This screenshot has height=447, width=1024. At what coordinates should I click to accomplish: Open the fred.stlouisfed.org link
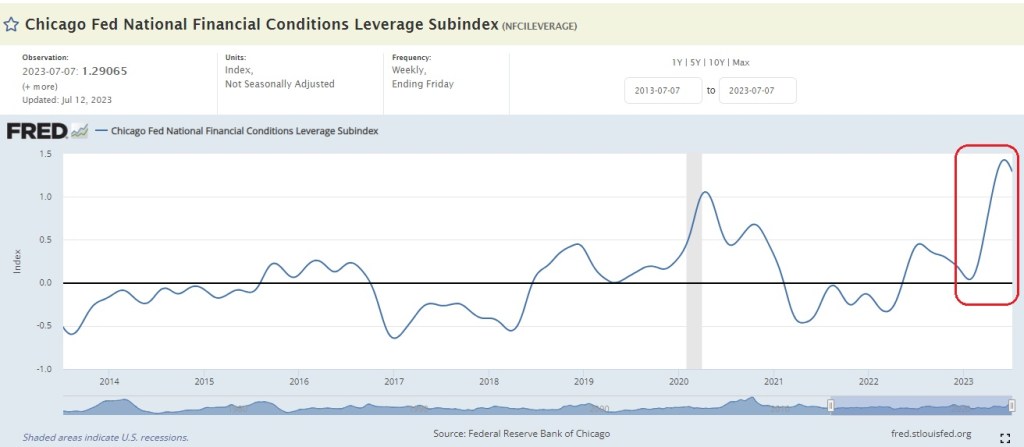point(930,434)
